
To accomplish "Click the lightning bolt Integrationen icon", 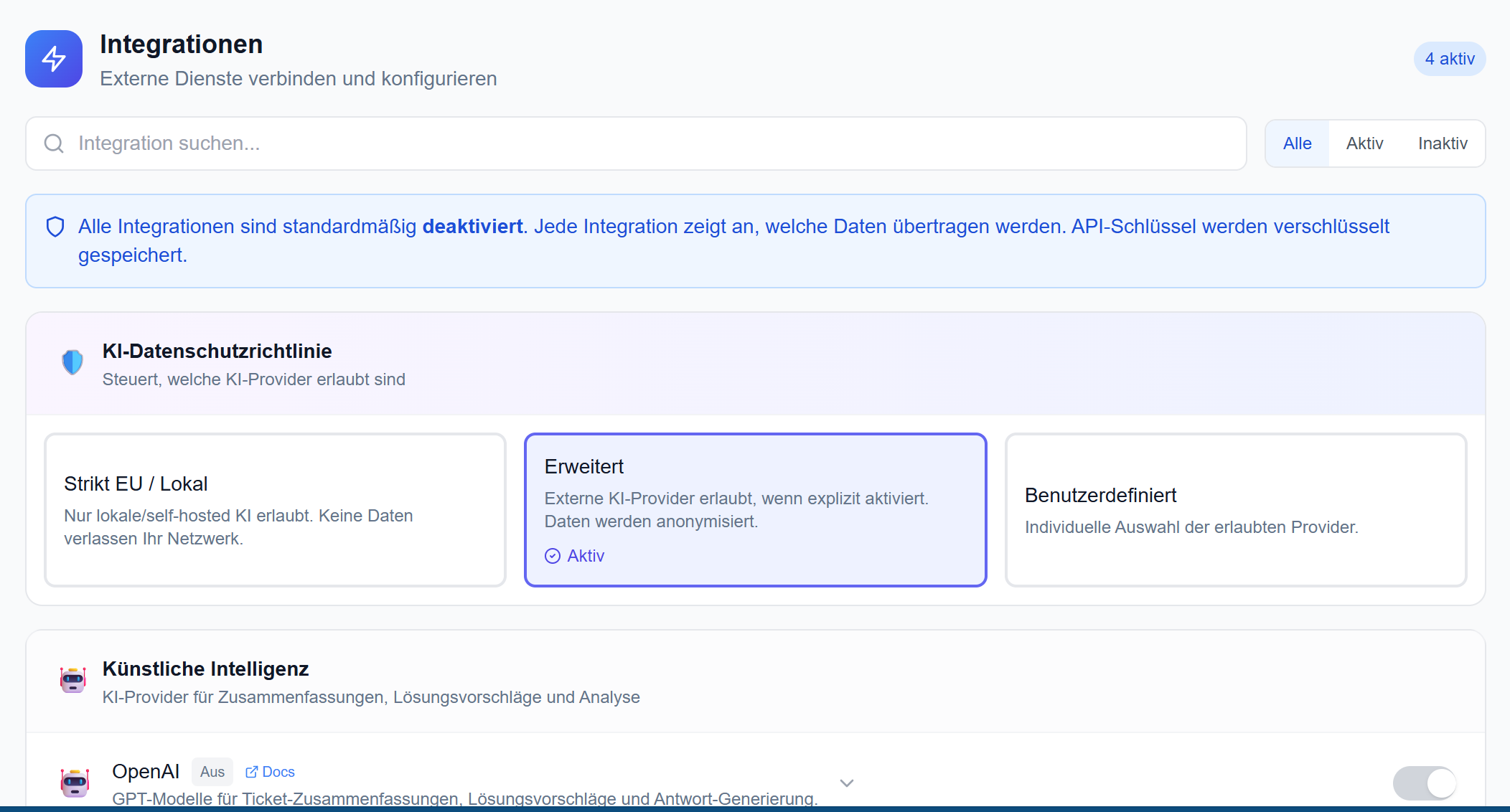I will point(53,59).
